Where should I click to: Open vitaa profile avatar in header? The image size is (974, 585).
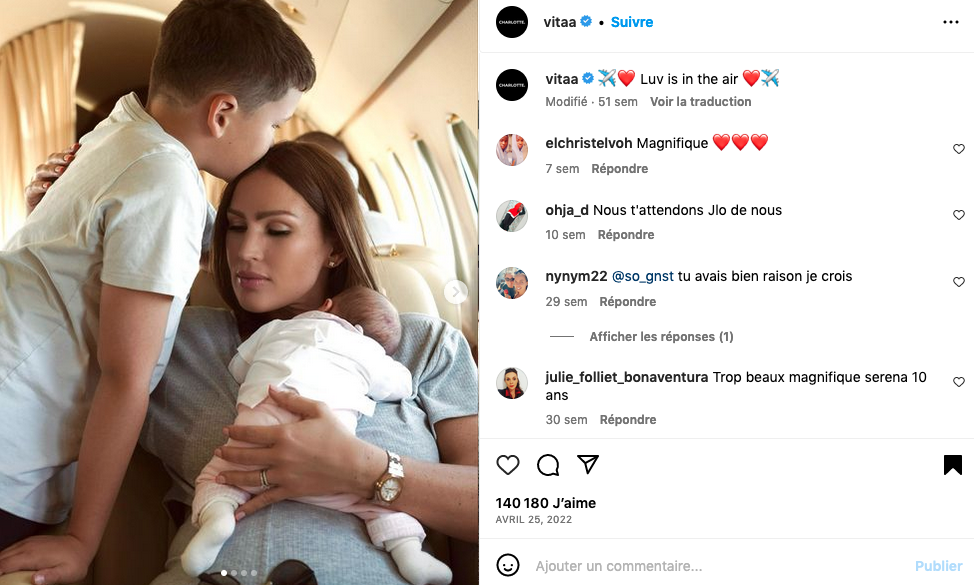coord(512,22)
